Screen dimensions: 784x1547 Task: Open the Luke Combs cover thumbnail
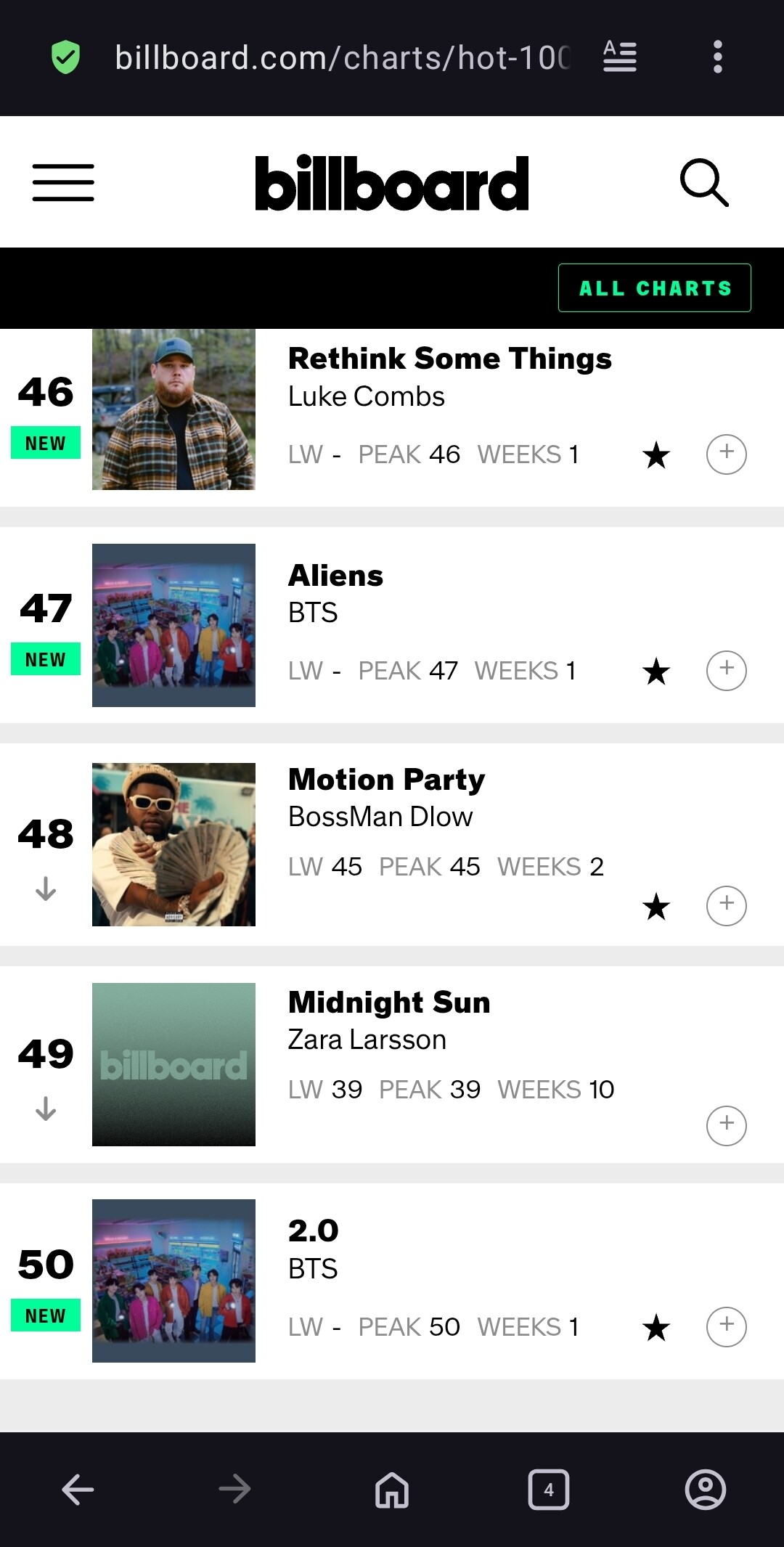173,409
